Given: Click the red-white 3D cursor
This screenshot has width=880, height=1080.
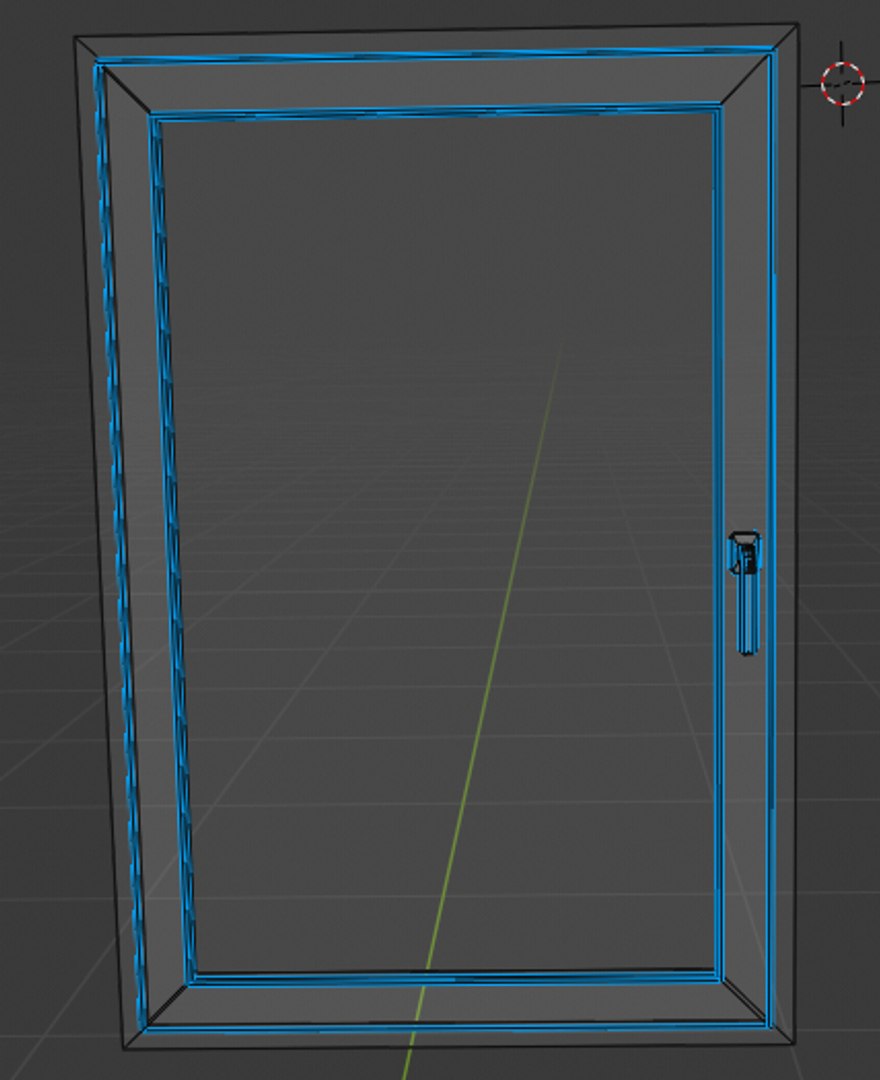Looking at the screenshot, I should pos(843,84).
